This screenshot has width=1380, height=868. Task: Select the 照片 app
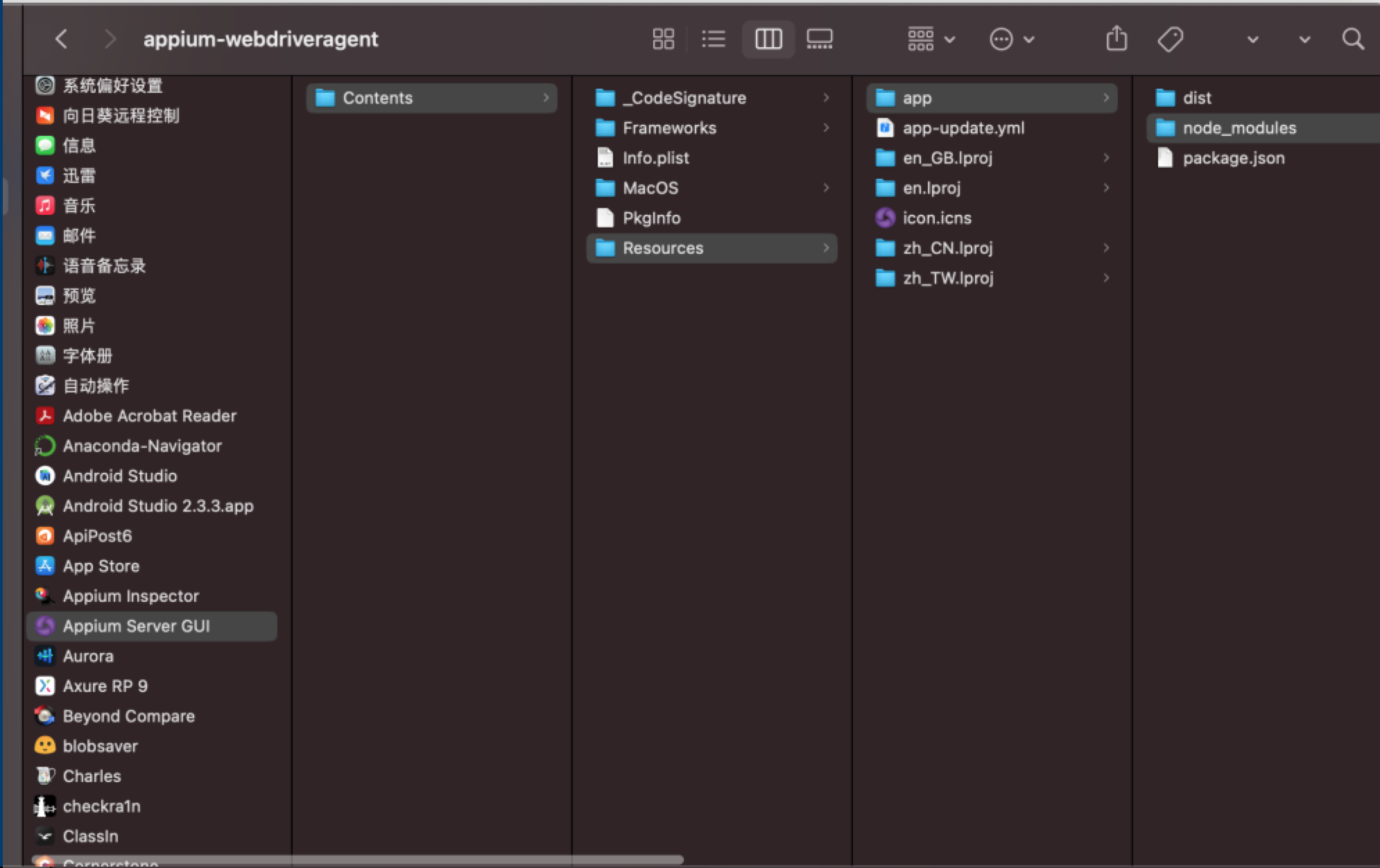[151, 326]
